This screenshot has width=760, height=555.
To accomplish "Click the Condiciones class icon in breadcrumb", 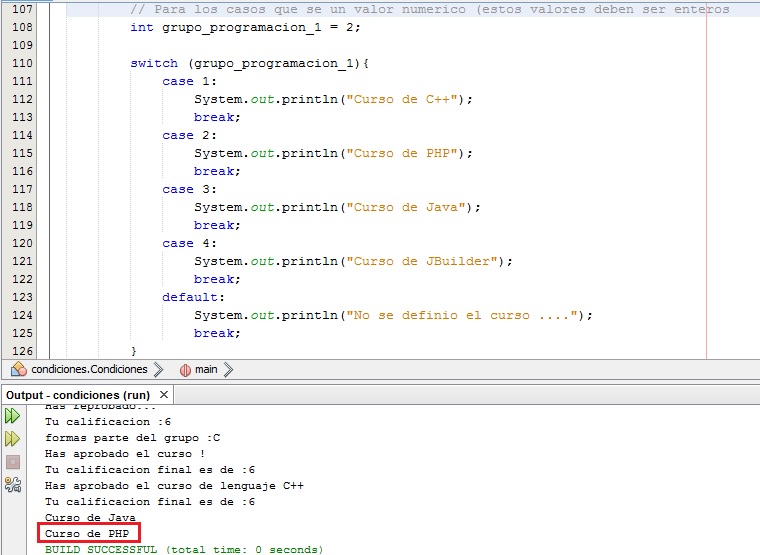I will [x=19, y=369].
